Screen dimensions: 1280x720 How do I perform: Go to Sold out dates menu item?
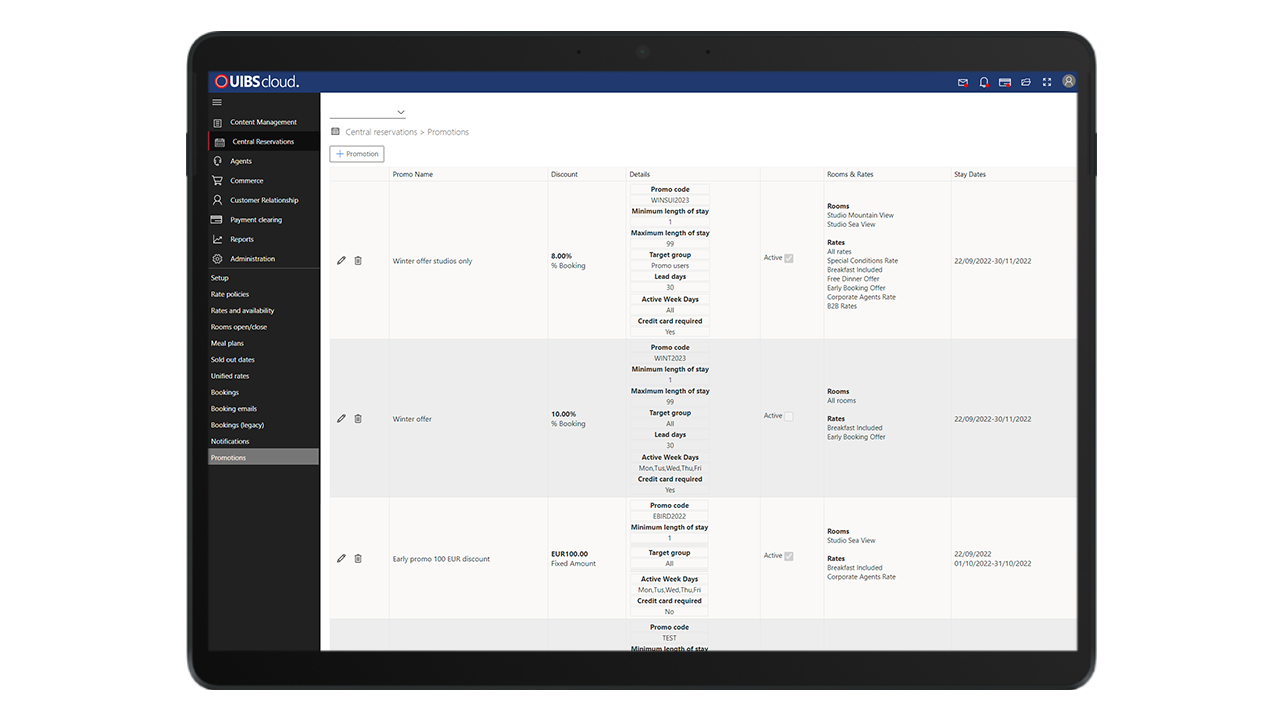(x=232, y=360)
